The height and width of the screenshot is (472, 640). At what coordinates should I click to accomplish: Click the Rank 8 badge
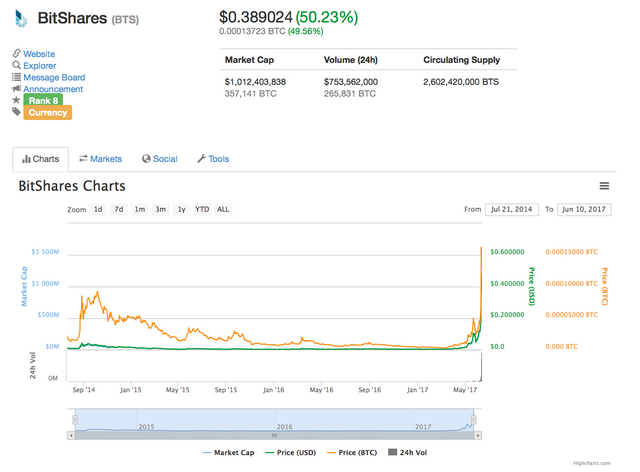tap(43, 100)
